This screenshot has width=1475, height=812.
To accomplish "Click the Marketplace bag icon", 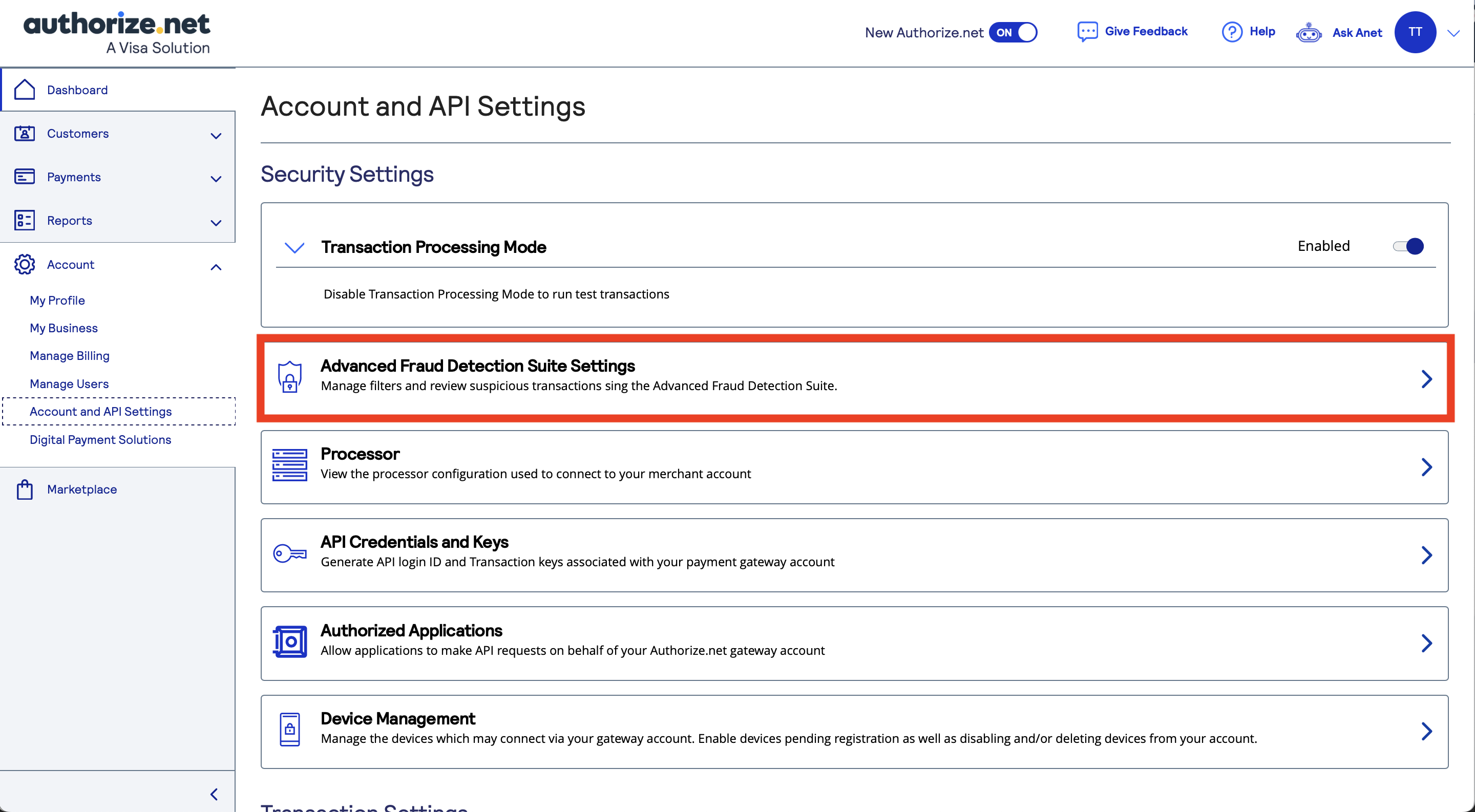I will click(25, 489).
